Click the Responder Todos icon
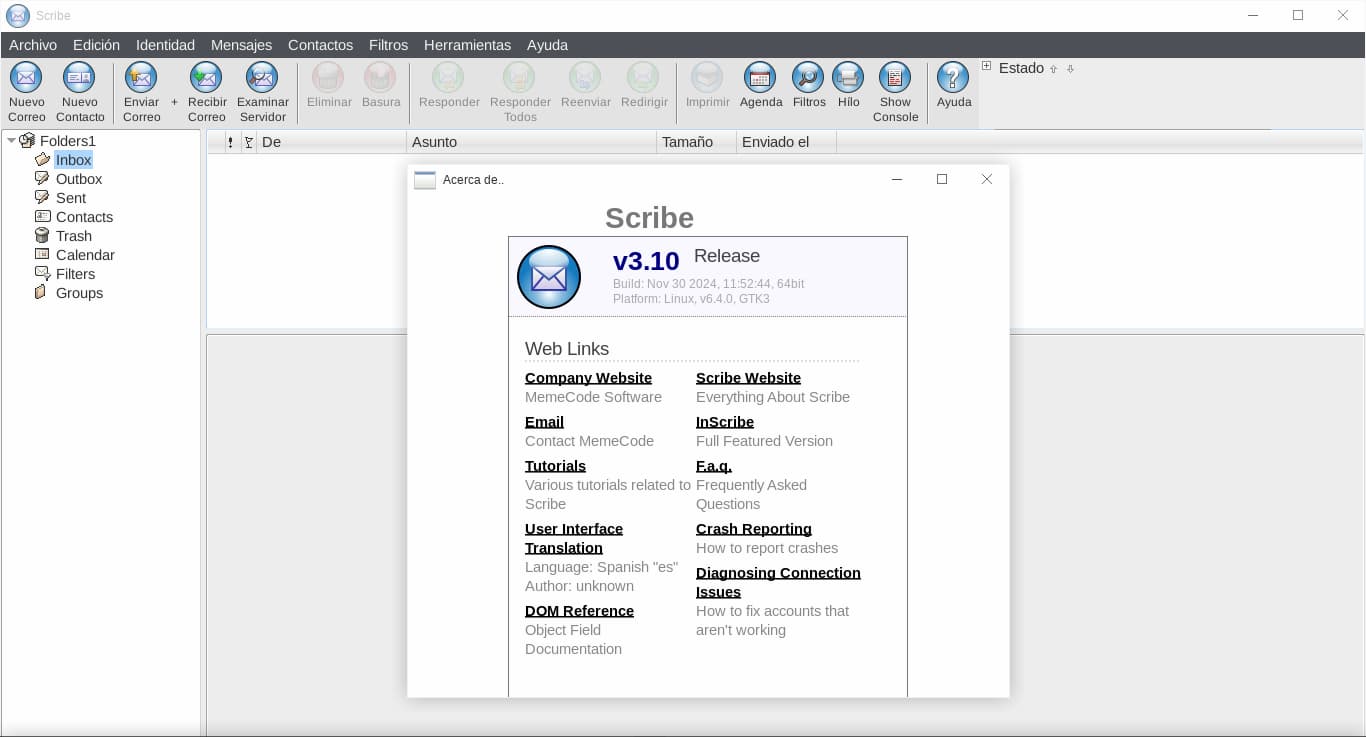 click(x=519, y=77)
